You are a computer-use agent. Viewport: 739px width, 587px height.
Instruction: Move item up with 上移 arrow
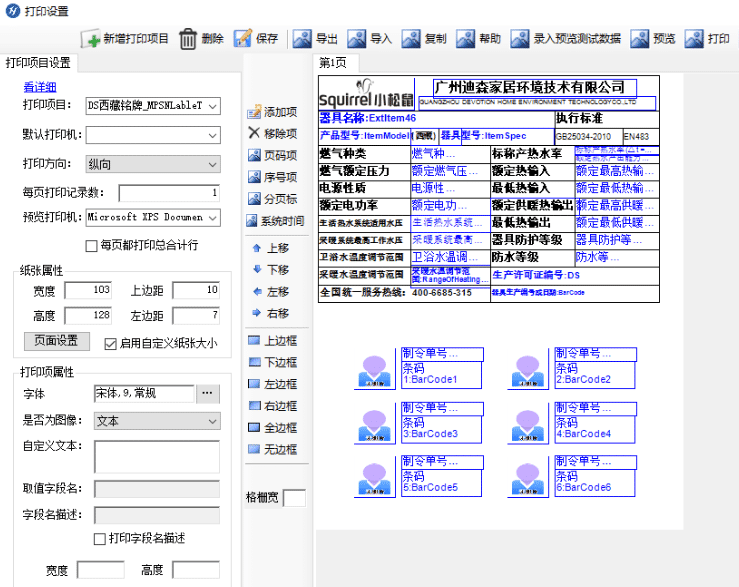[254, 248]
